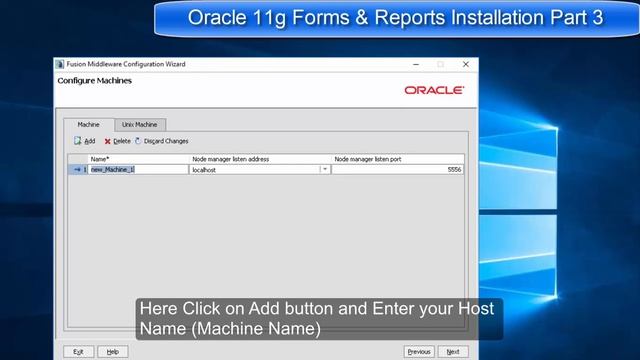640x360 pixels.
Task: Minimize the Configuration Wizard window
Action: pyautogui.click(x=416, y=64)
